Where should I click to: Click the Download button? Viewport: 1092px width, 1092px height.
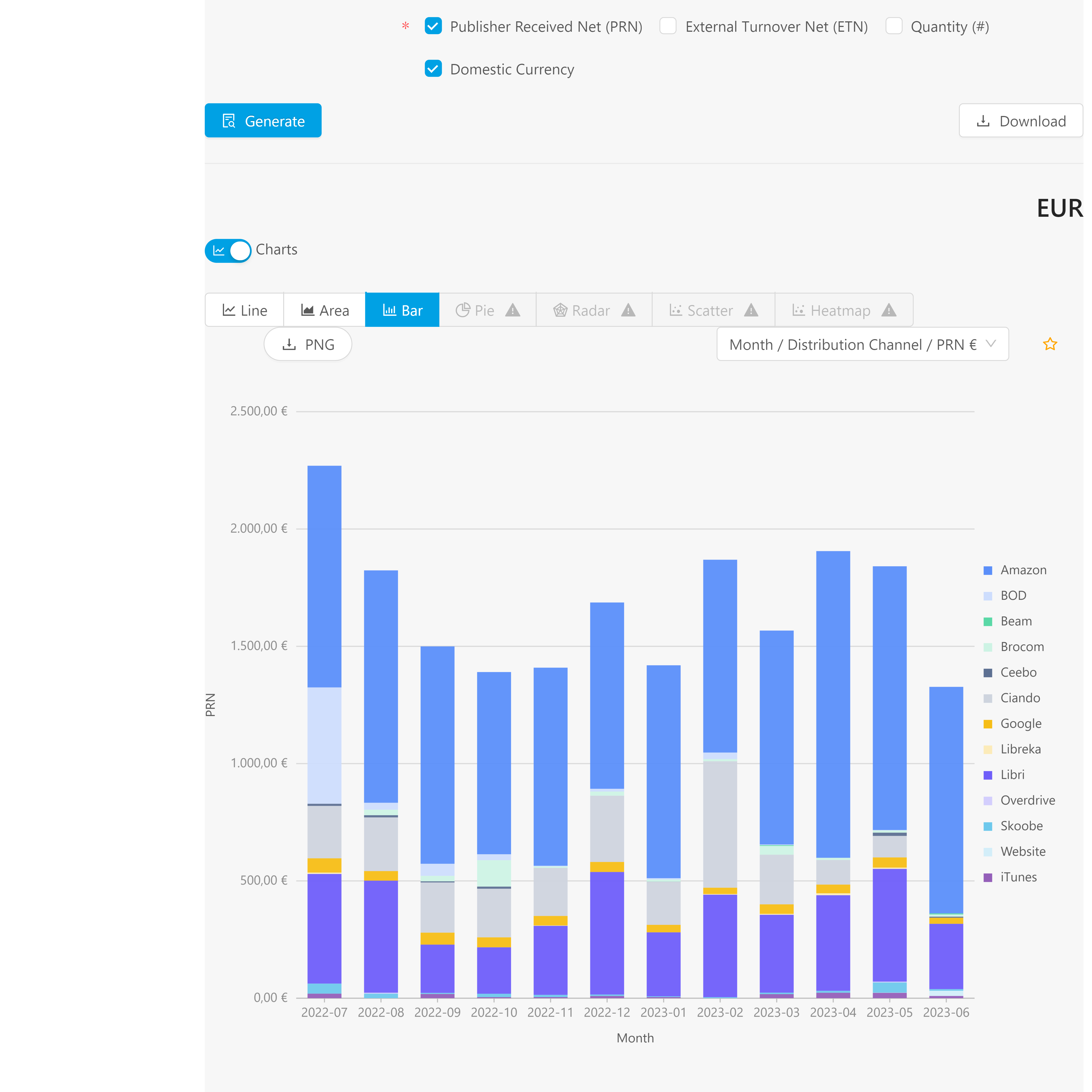point(1021,121)
